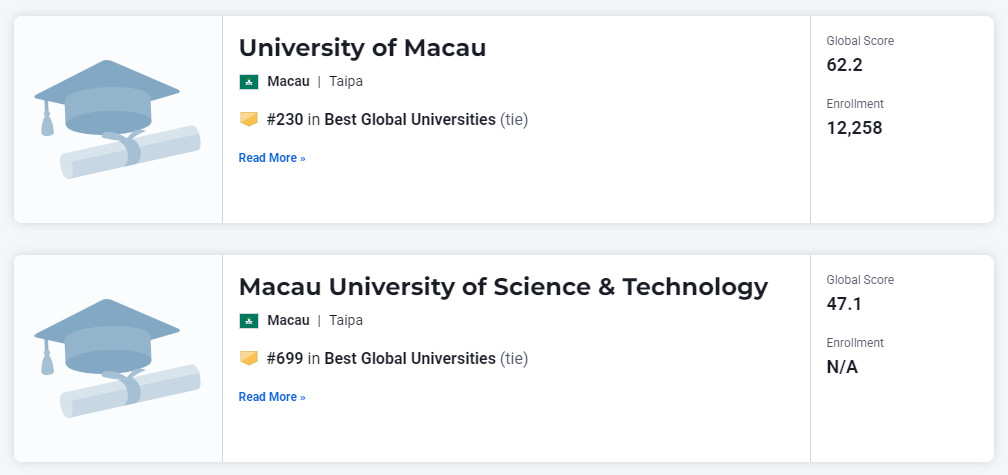1008x475 pixels.
Task: Click the 62.2 Global Score value
Action: point(844,65)
